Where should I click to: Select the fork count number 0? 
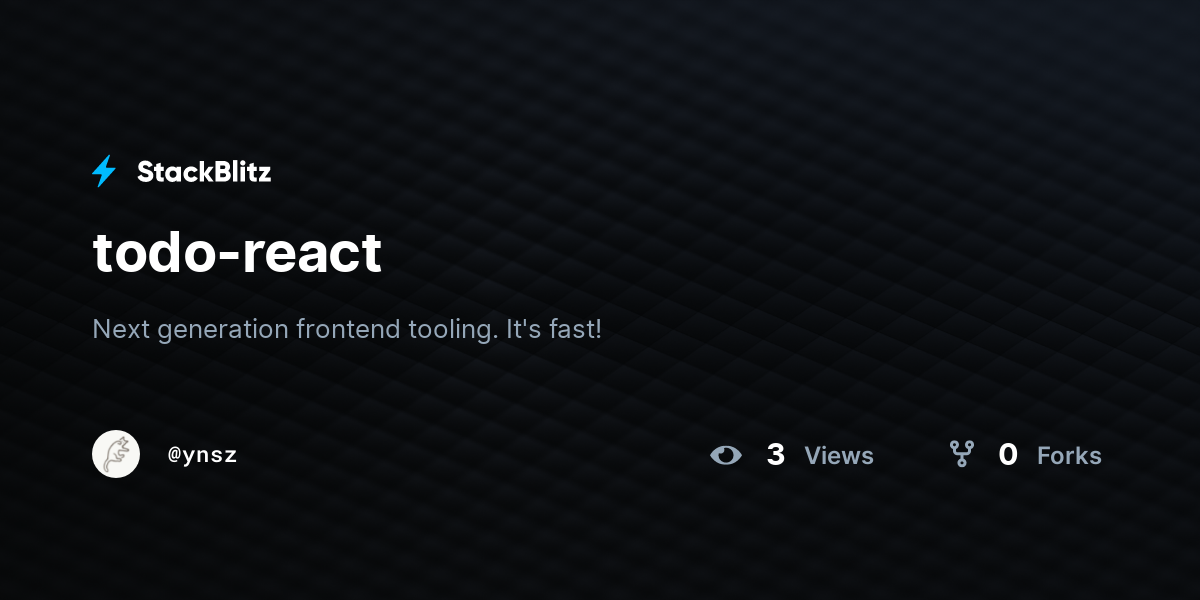pyautogui.click(x=1008, y=455)
